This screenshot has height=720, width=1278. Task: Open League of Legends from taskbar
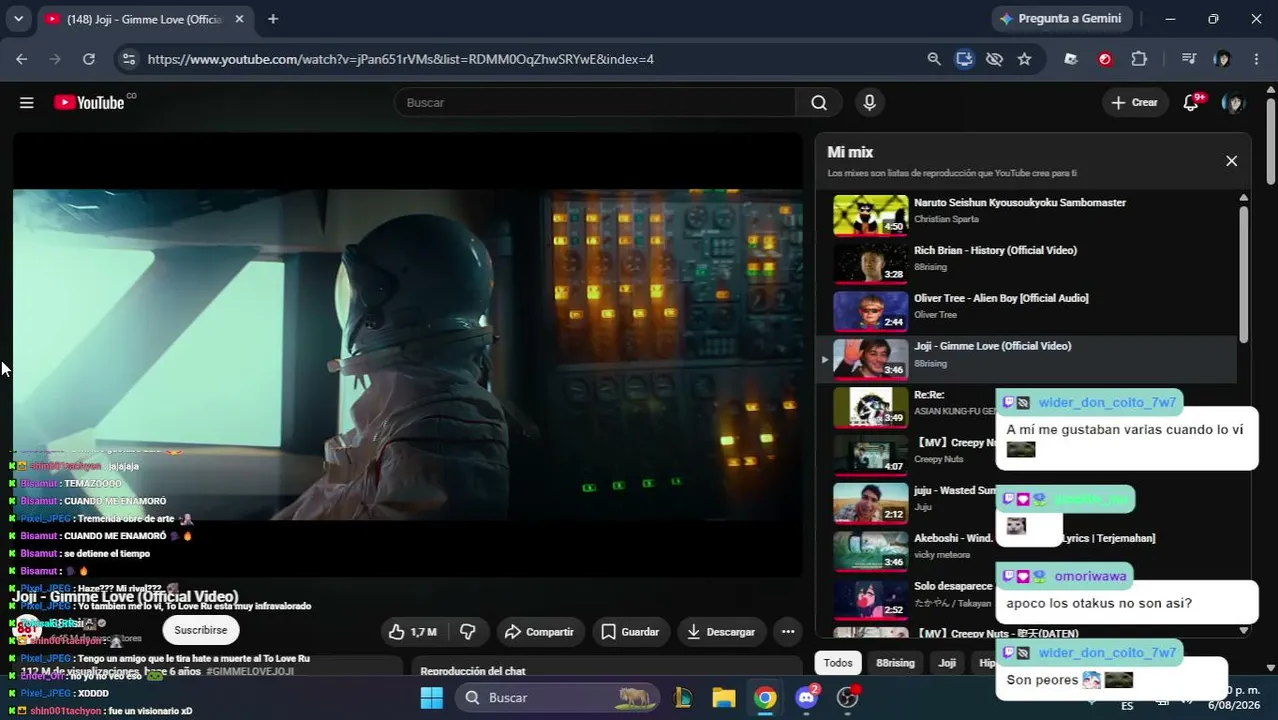(683, 697)
